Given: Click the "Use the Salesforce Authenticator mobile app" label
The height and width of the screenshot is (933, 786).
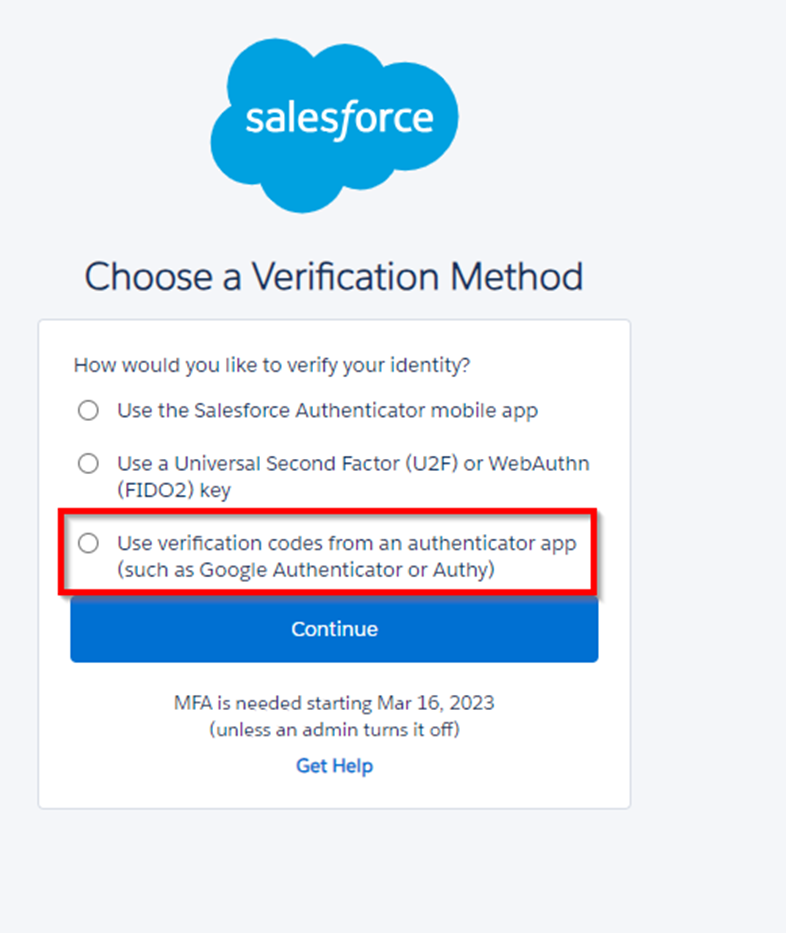Looking at the screenshot, I should [x=327, y=411].
